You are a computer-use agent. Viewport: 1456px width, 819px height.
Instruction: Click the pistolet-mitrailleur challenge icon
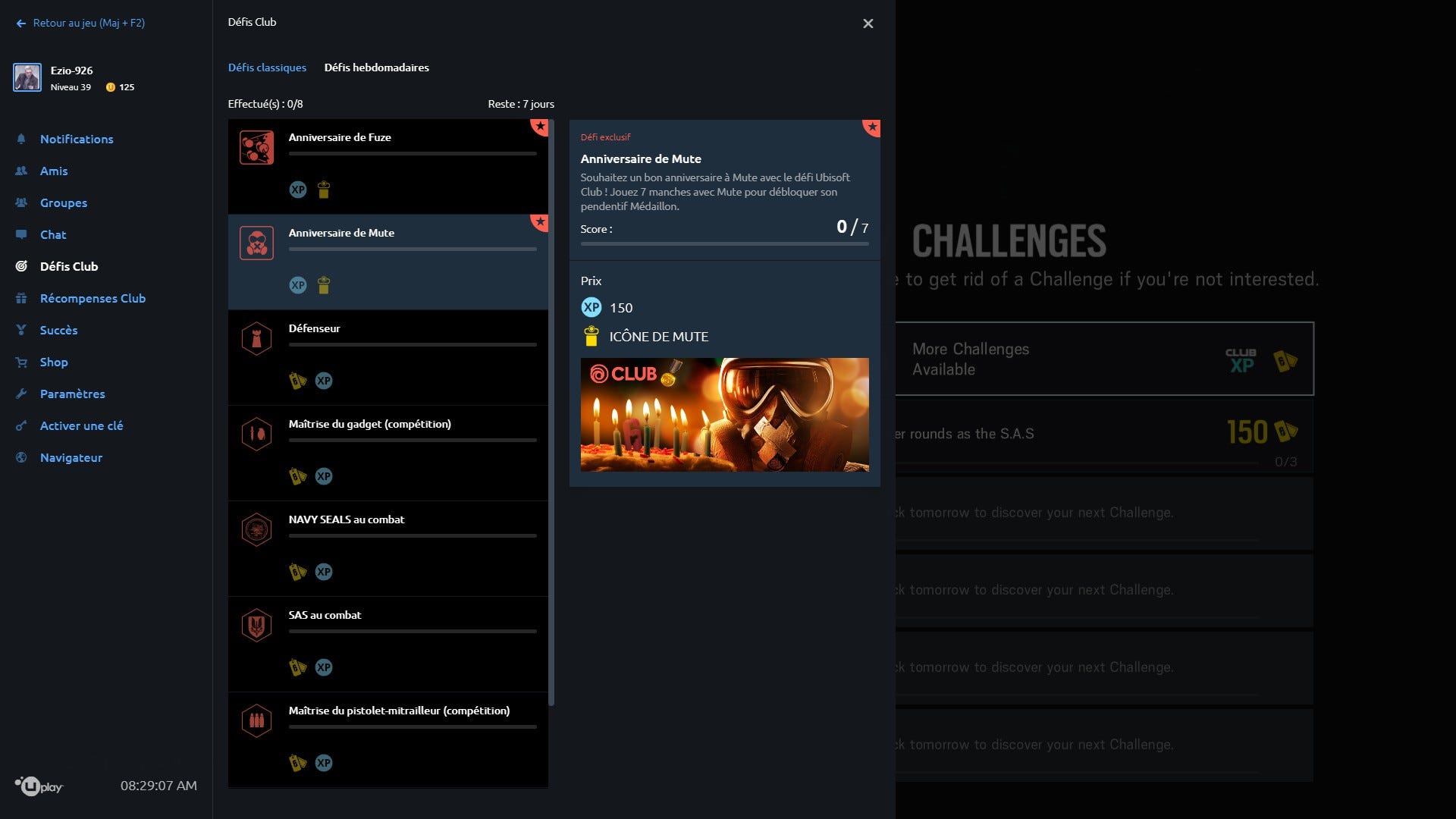click(x=256, y=720)
